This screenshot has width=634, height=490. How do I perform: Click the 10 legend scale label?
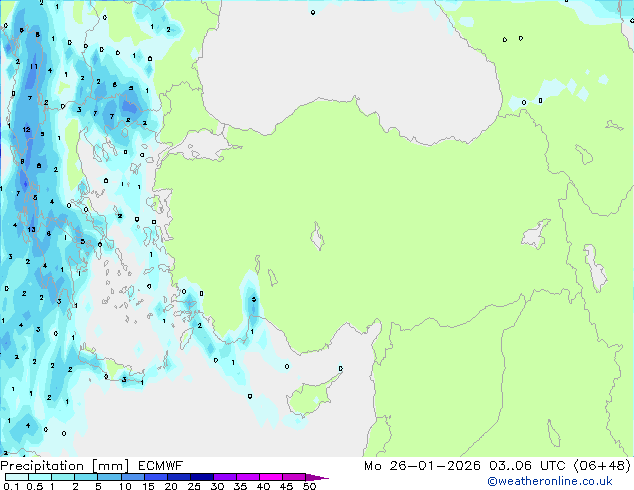(125, 486)
